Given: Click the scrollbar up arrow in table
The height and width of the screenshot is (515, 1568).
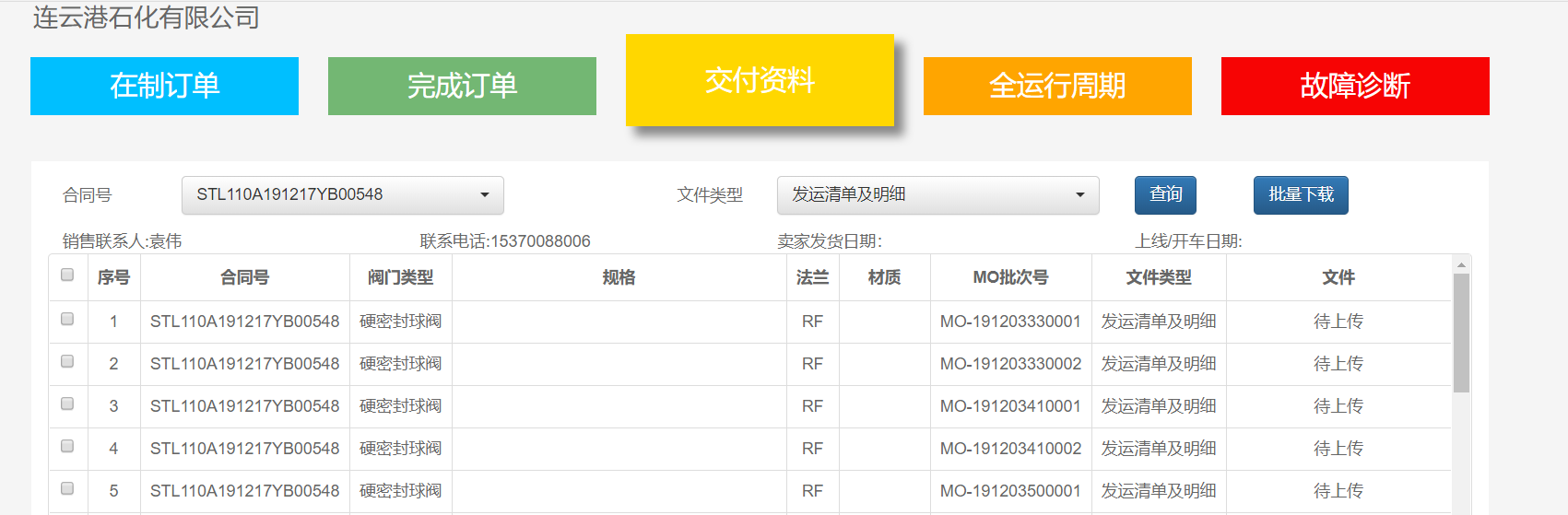Looking at the screenshot, I should pos(1461,264).
